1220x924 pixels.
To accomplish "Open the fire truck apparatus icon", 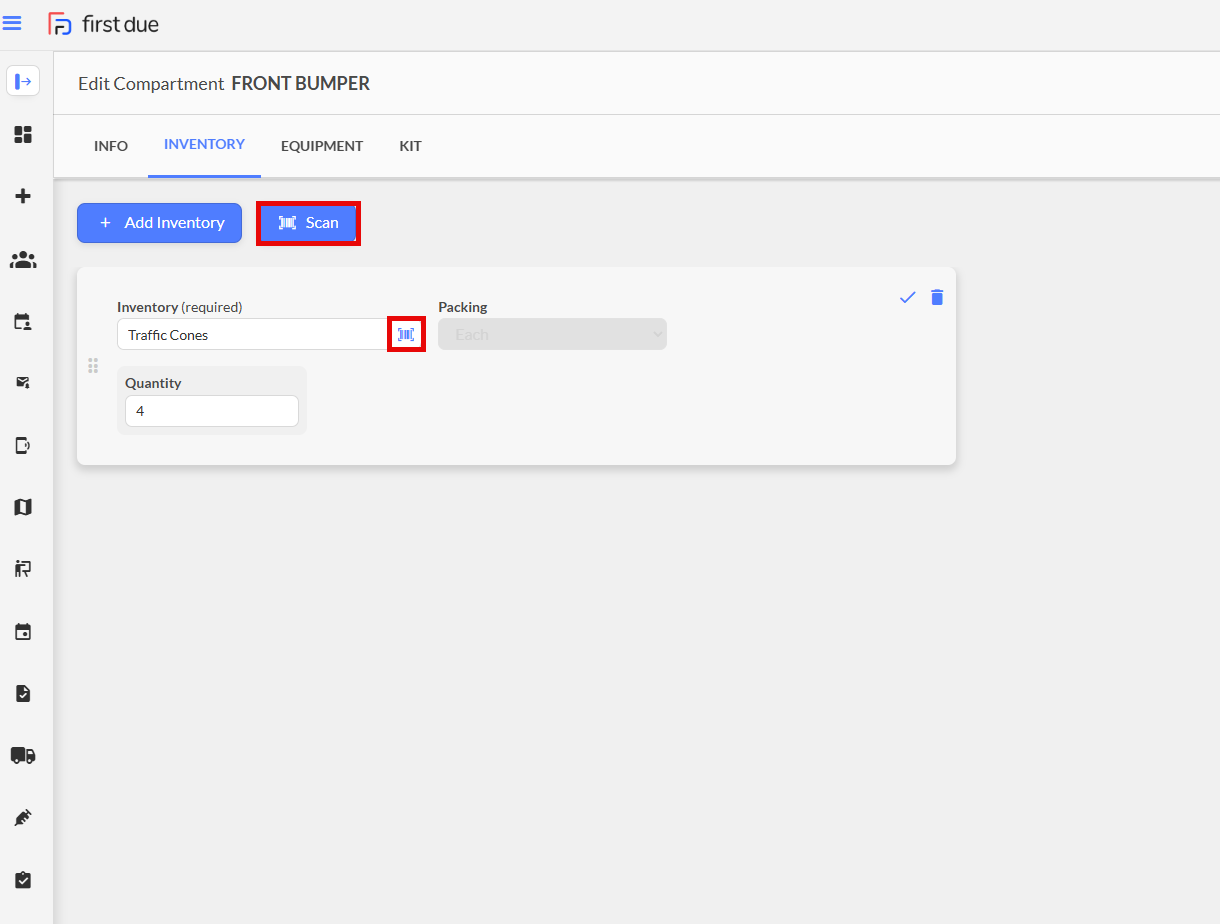I will point(23,755).
